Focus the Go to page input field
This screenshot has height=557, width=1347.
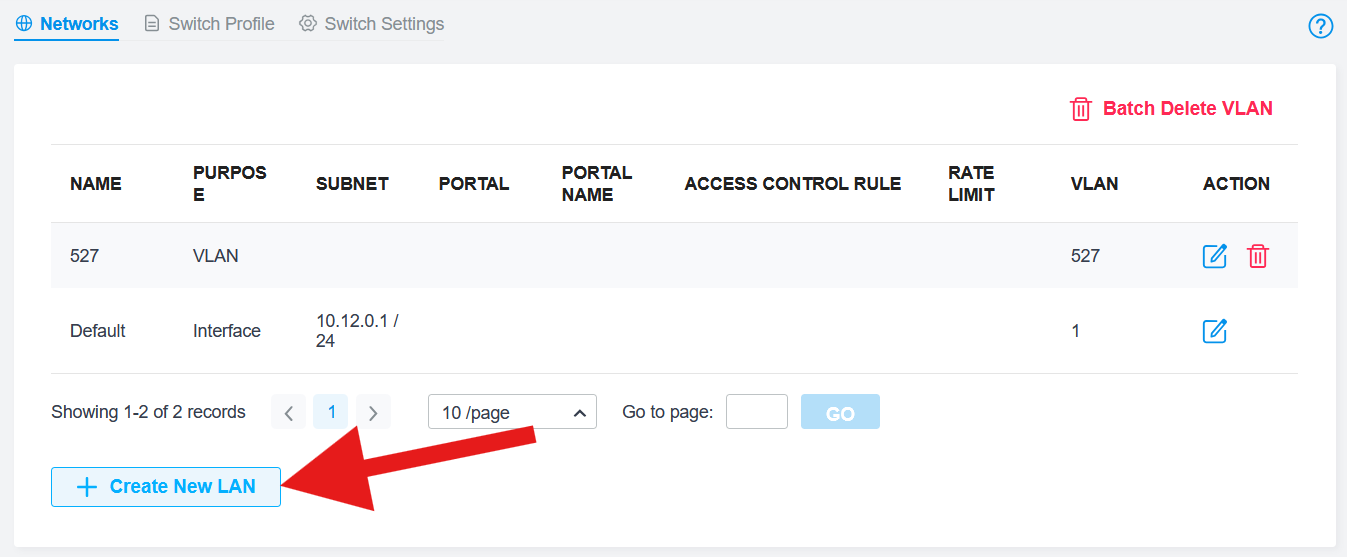pyautogui.click(x=757, y=412)
